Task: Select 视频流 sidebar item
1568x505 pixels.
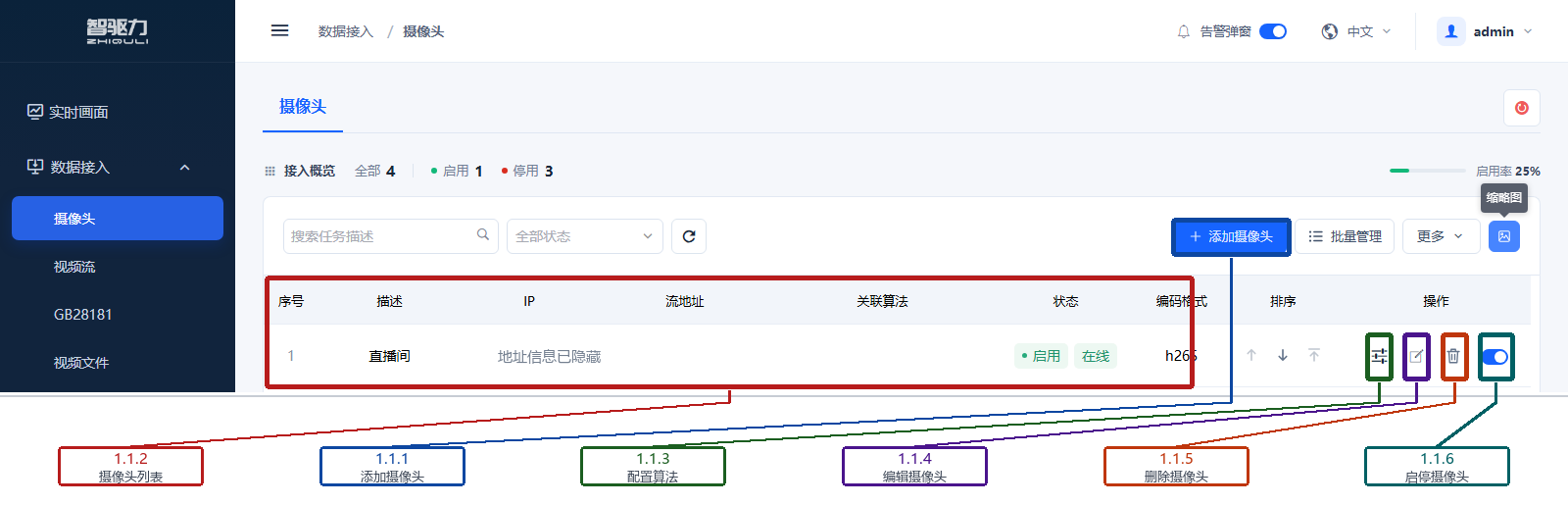Action: pyautogui.click(x=118, y=267)
